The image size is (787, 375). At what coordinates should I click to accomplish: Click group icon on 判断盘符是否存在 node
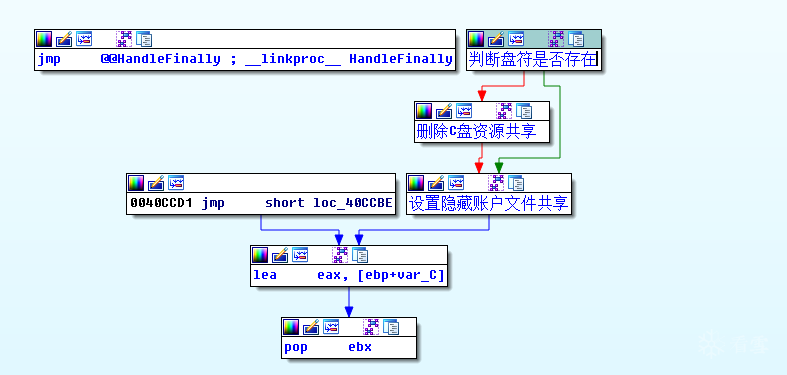(x=556, y=39)
